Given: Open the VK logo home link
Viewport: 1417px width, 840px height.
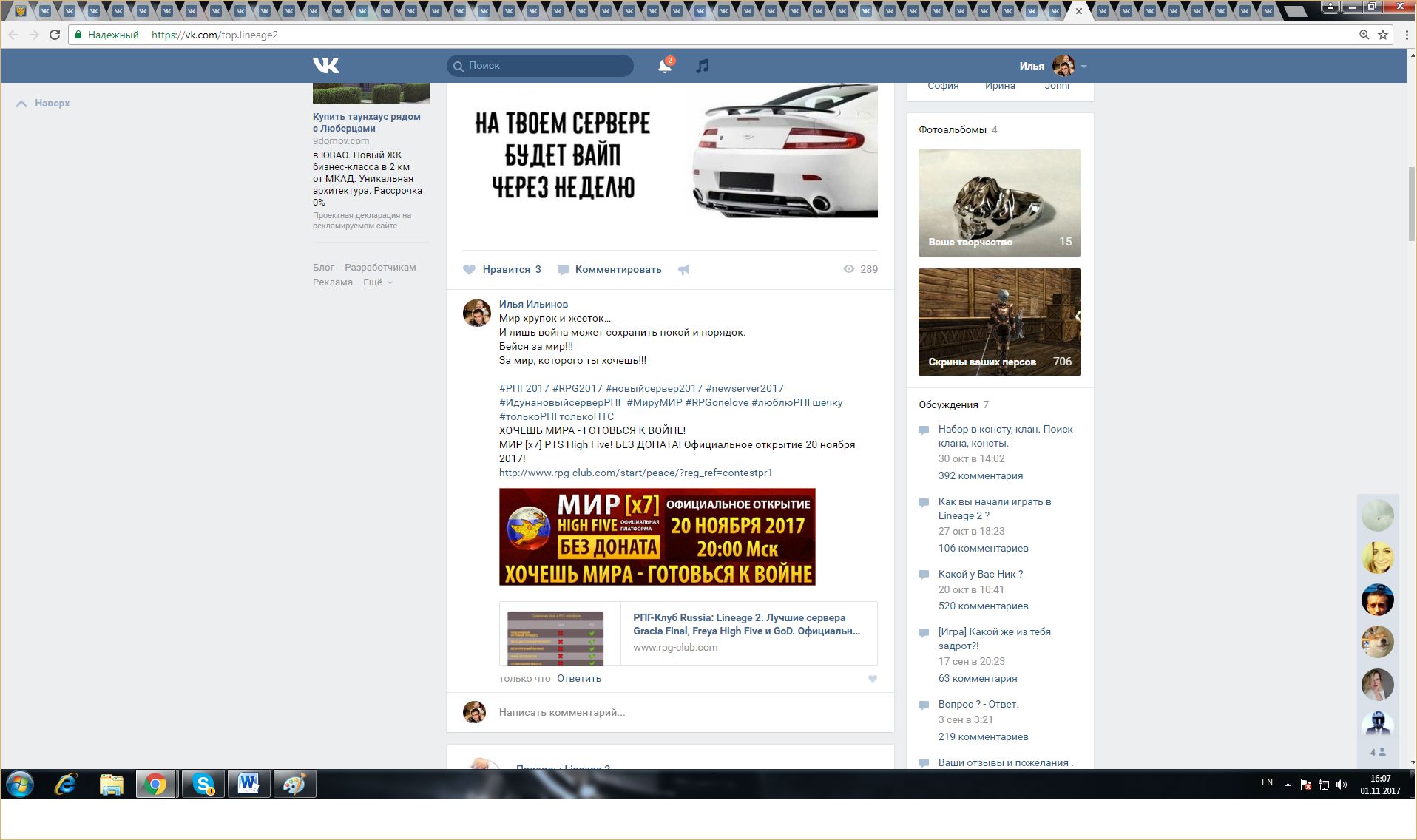Looking at the screenshot, I should point(325,66).
